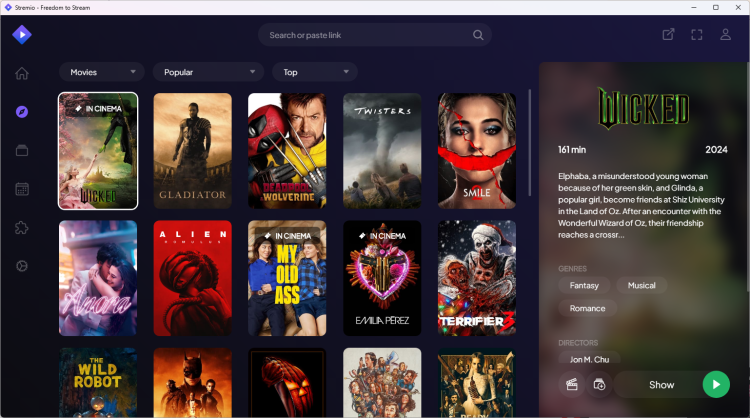Select the Deadpool & Wolverine poster
Image resolution: width=750 pixels, height=418 pixels.
[x=287, y=151]
